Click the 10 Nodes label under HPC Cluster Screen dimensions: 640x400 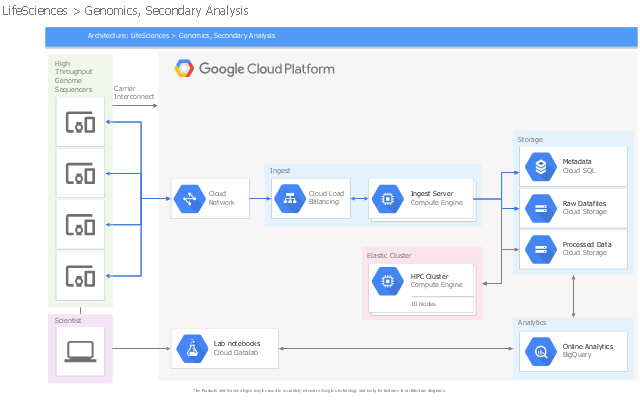[423, 304]
